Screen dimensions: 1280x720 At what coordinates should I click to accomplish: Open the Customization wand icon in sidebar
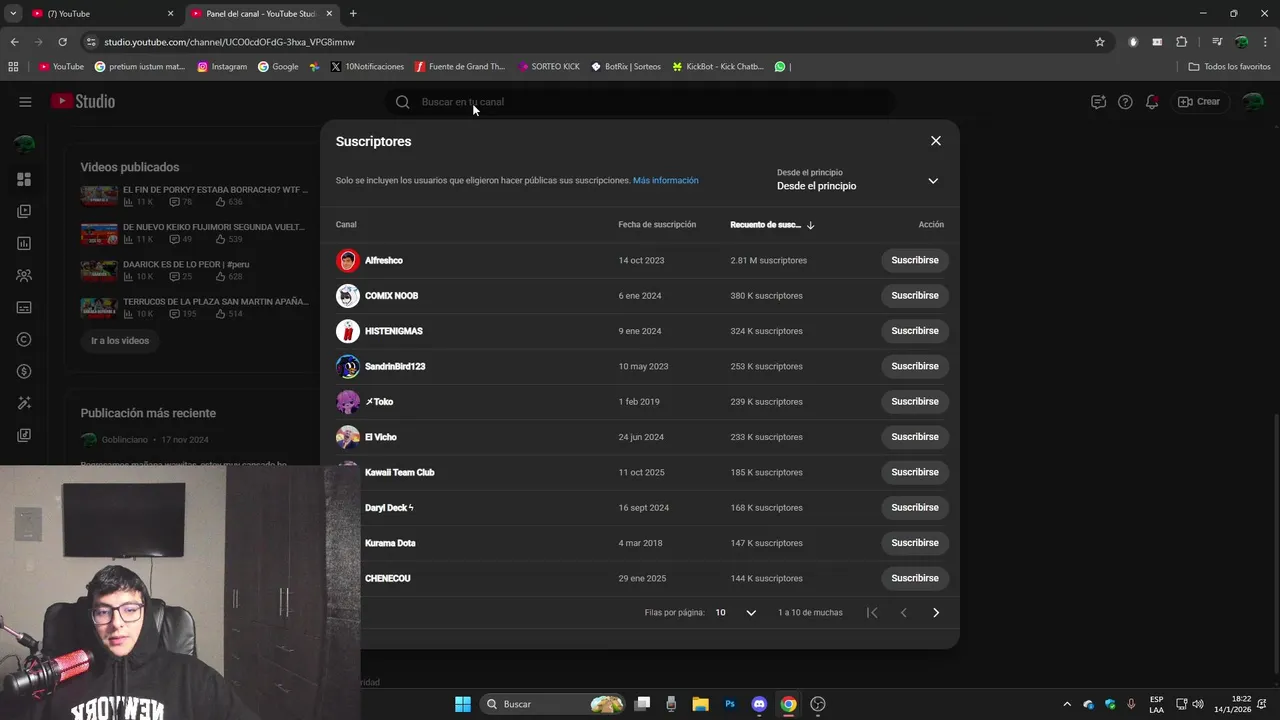pyautogui.click(x=24, y=403)
